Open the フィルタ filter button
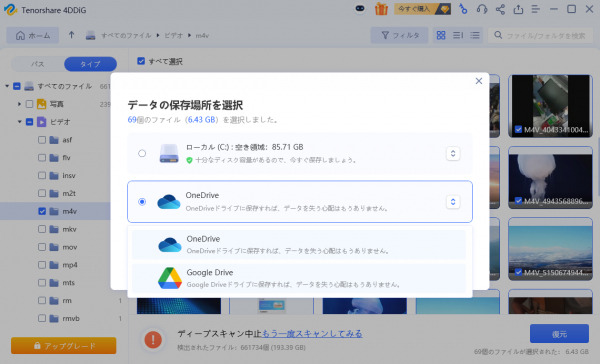Viewport: 600px width, 364px height. (399, 35)
